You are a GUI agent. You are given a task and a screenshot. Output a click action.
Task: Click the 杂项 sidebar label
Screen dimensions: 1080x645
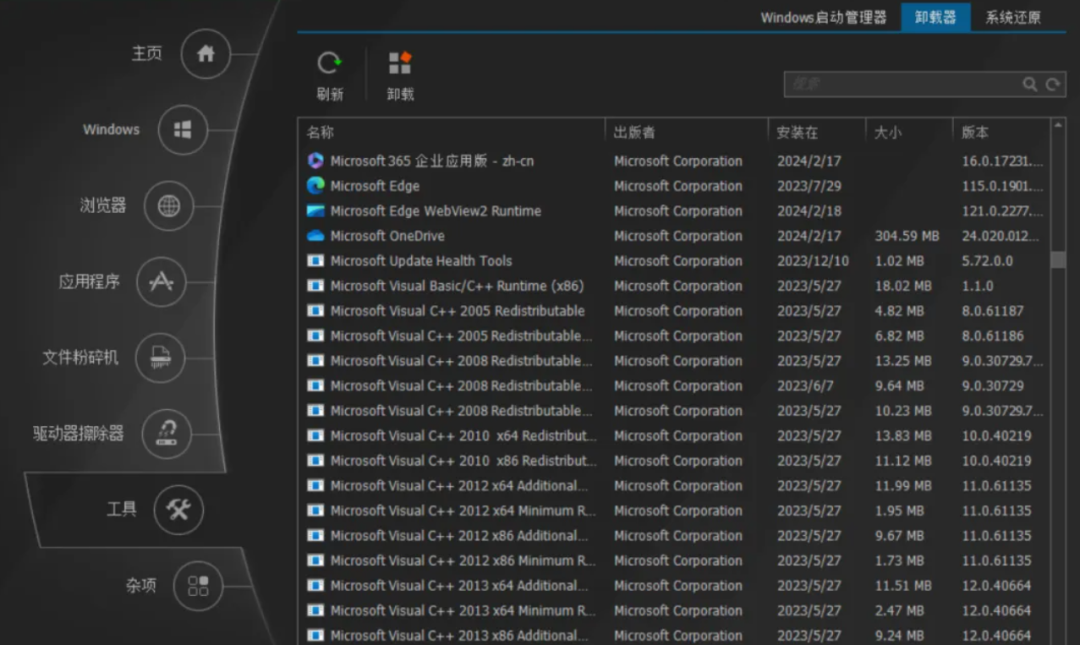pyautogui.click(x=141, y=585)
